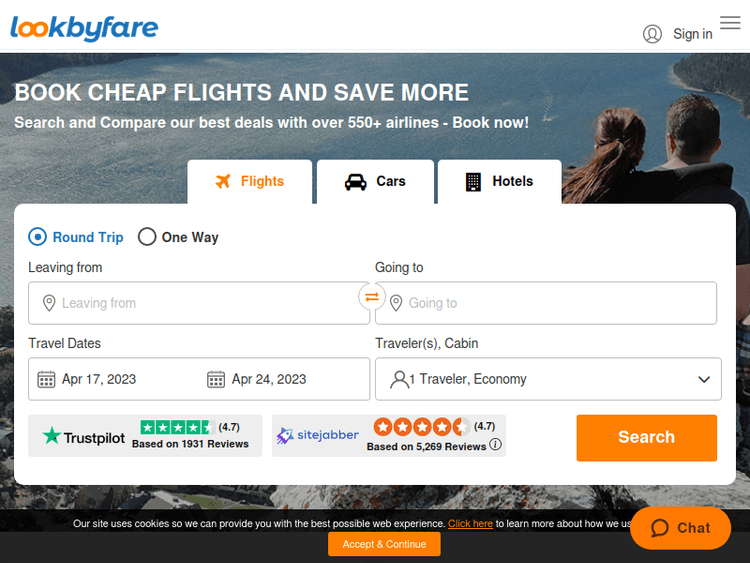750x563 pixels.
Task: Click the Trustpilot star logo
Action: 52,436
